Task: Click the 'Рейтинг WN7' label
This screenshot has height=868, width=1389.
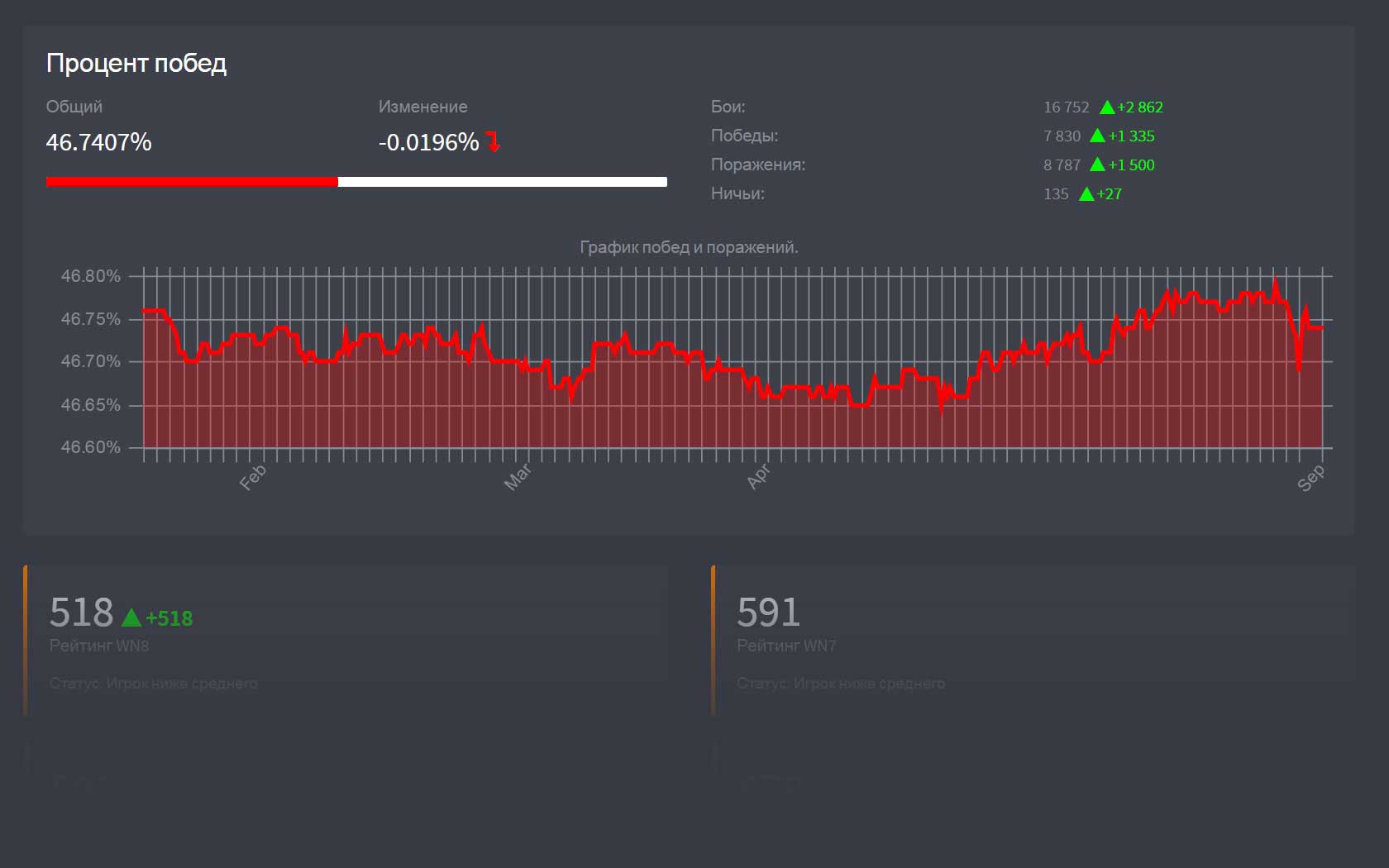Action: pos(786,646)
